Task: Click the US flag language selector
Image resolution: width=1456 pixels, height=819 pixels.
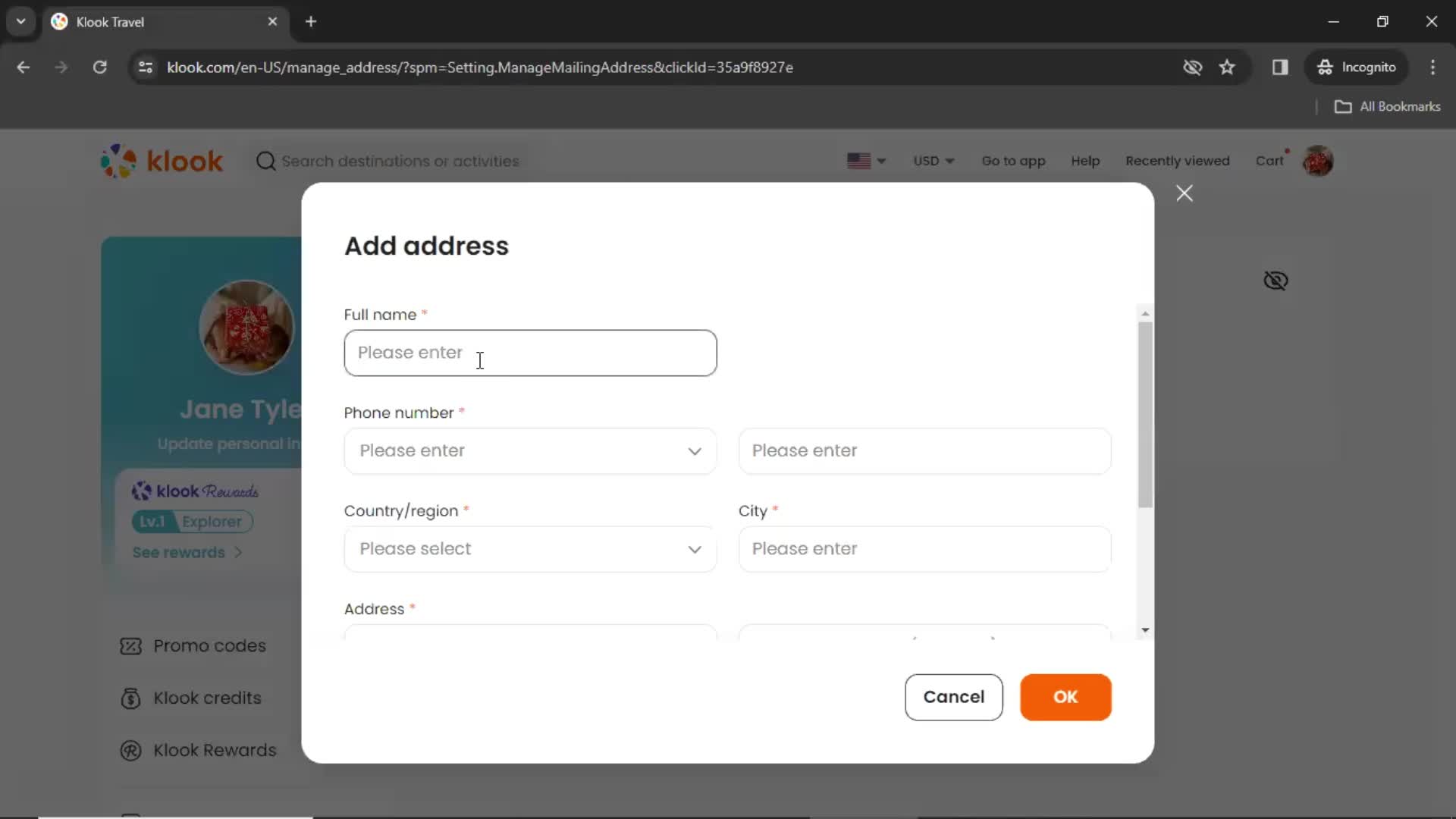Action: pos(864,160)
